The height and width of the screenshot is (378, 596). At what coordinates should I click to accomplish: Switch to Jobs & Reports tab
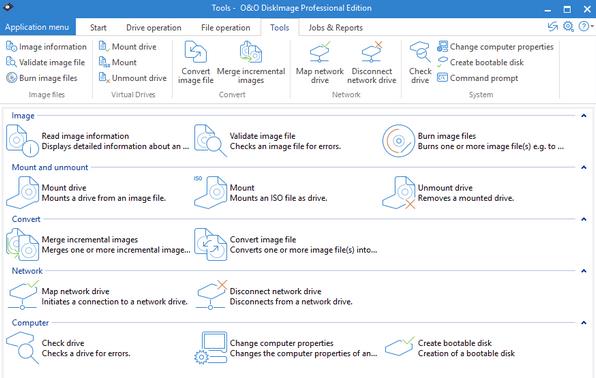(336, 27)
